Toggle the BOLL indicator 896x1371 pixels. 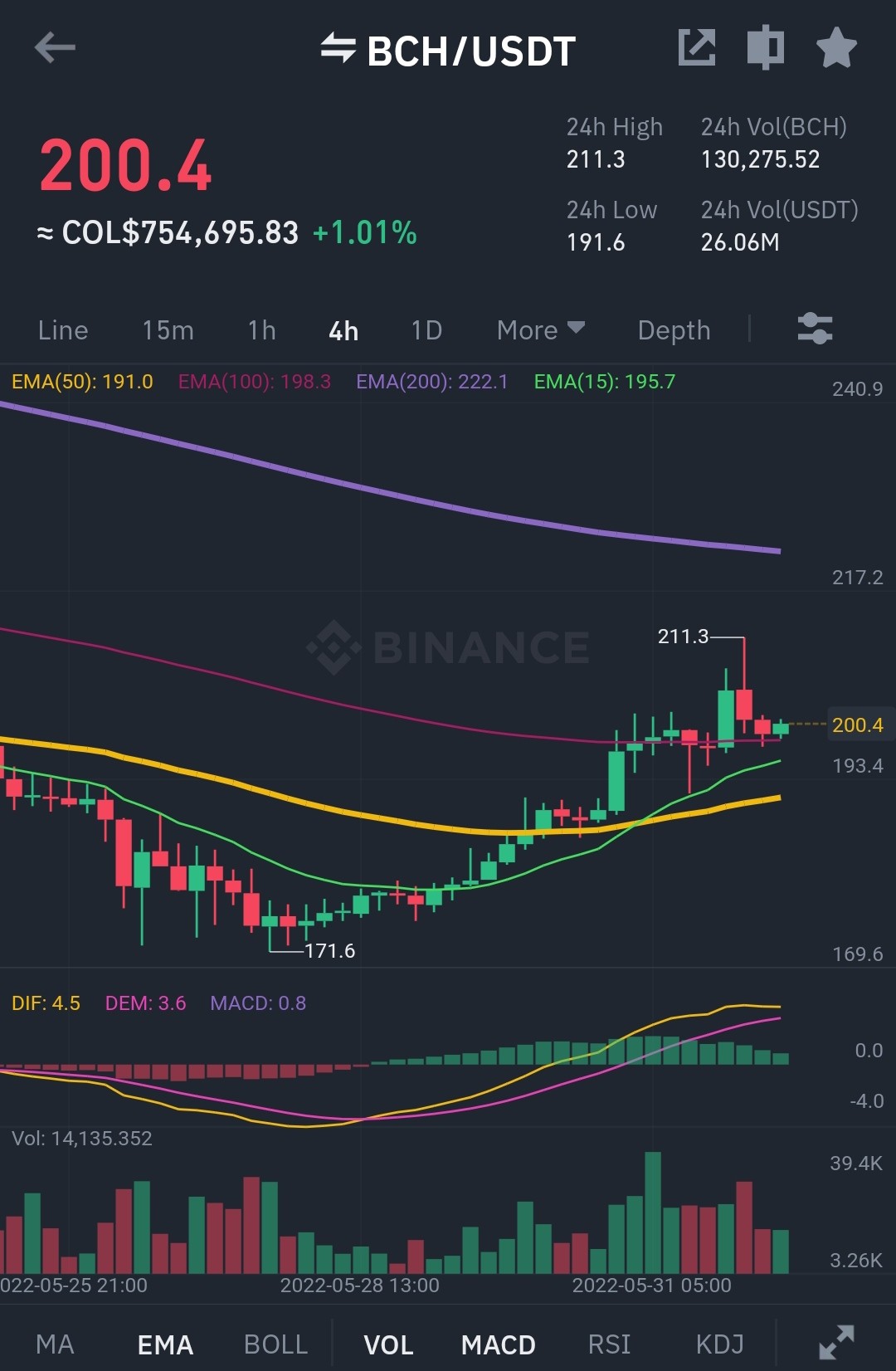tap(275, 1344)
